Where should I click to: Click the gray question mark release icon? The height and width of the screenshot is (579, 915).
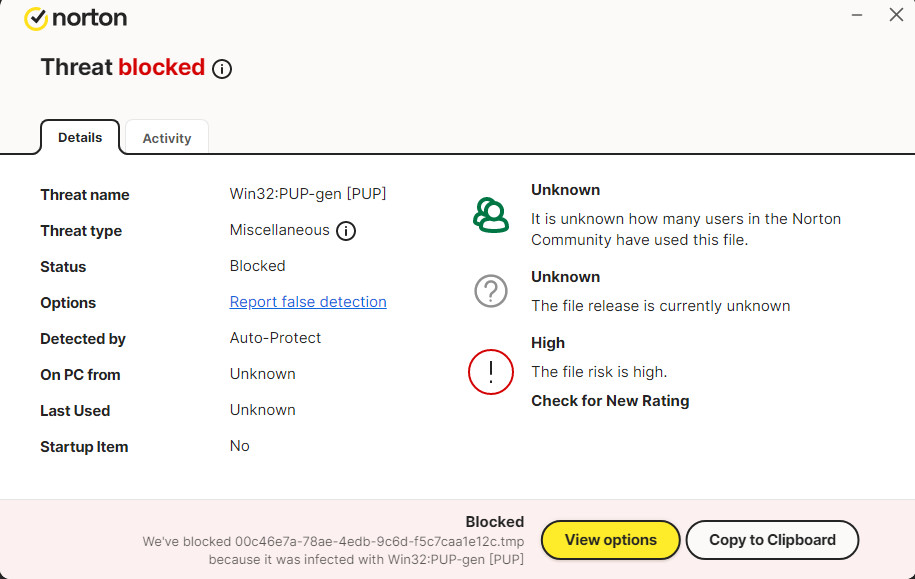pos(490,291)
